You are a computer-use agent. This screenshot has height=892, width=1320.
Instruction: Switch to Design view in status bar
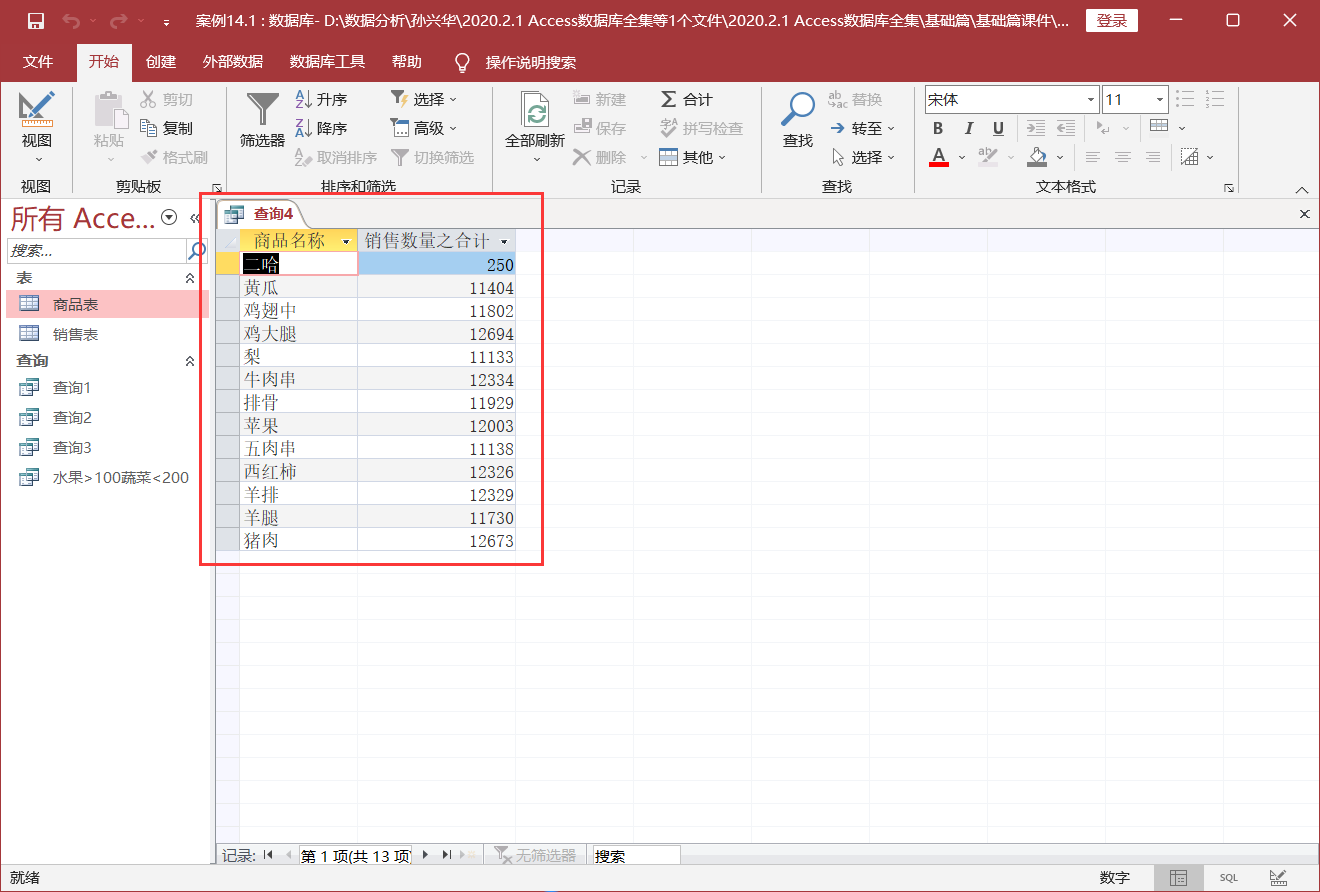[x=1278, y=878]
